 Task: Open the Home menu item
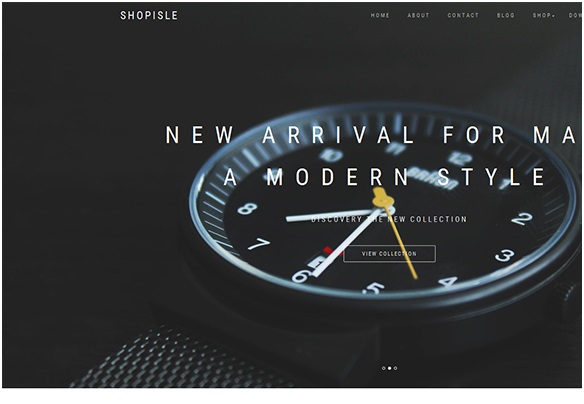(x=380, y=15)
